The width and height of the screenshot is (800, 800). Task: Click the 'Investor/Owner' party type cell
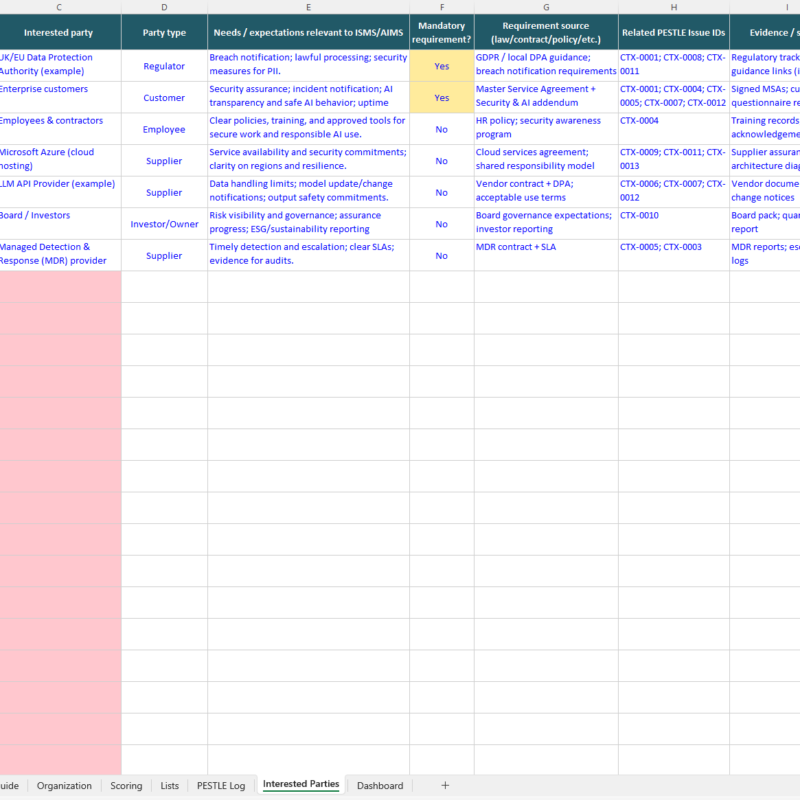pyautogui.click(x=163, y=225)
